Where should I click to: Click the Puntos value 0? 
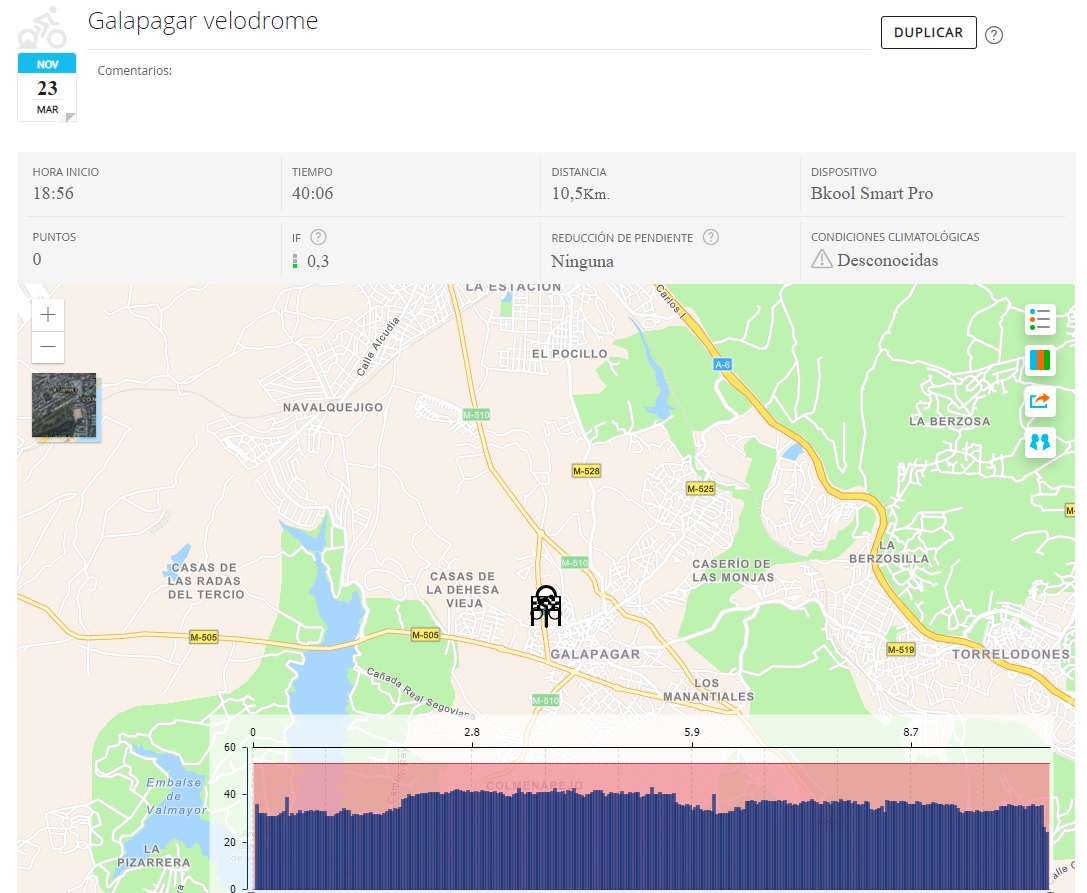[x=37, y=259]
